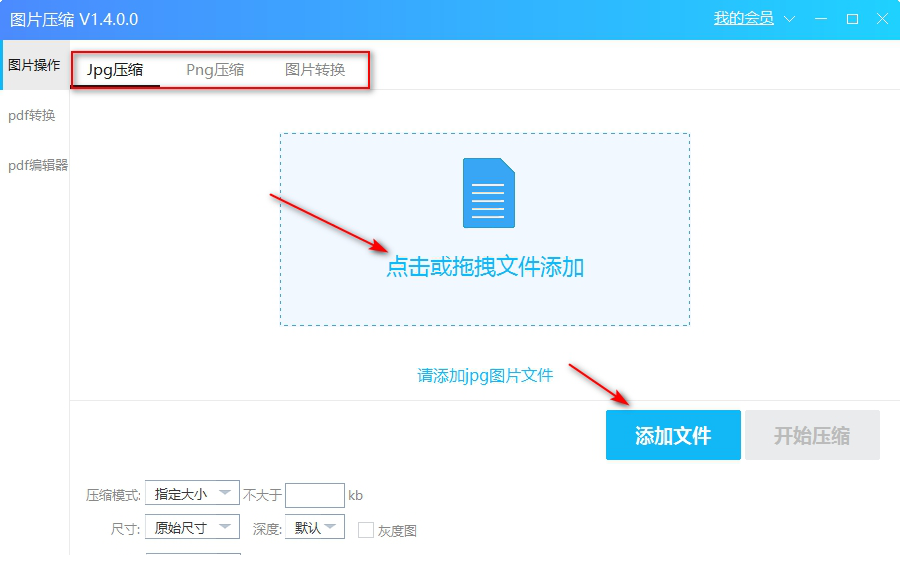The width and height of the screenshot is (900, 577).
Task: Maximize the 图片压缩 window
Action: click(852, 19)
